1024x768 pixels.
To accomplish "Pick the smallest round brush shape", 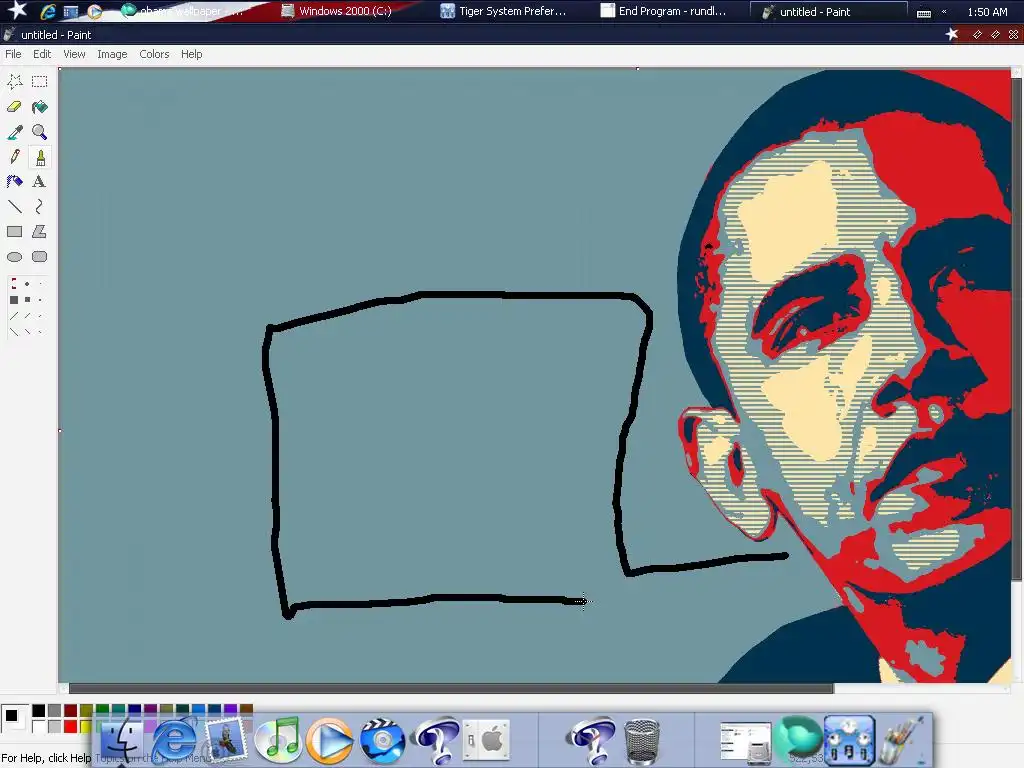I will pos(40,283).
